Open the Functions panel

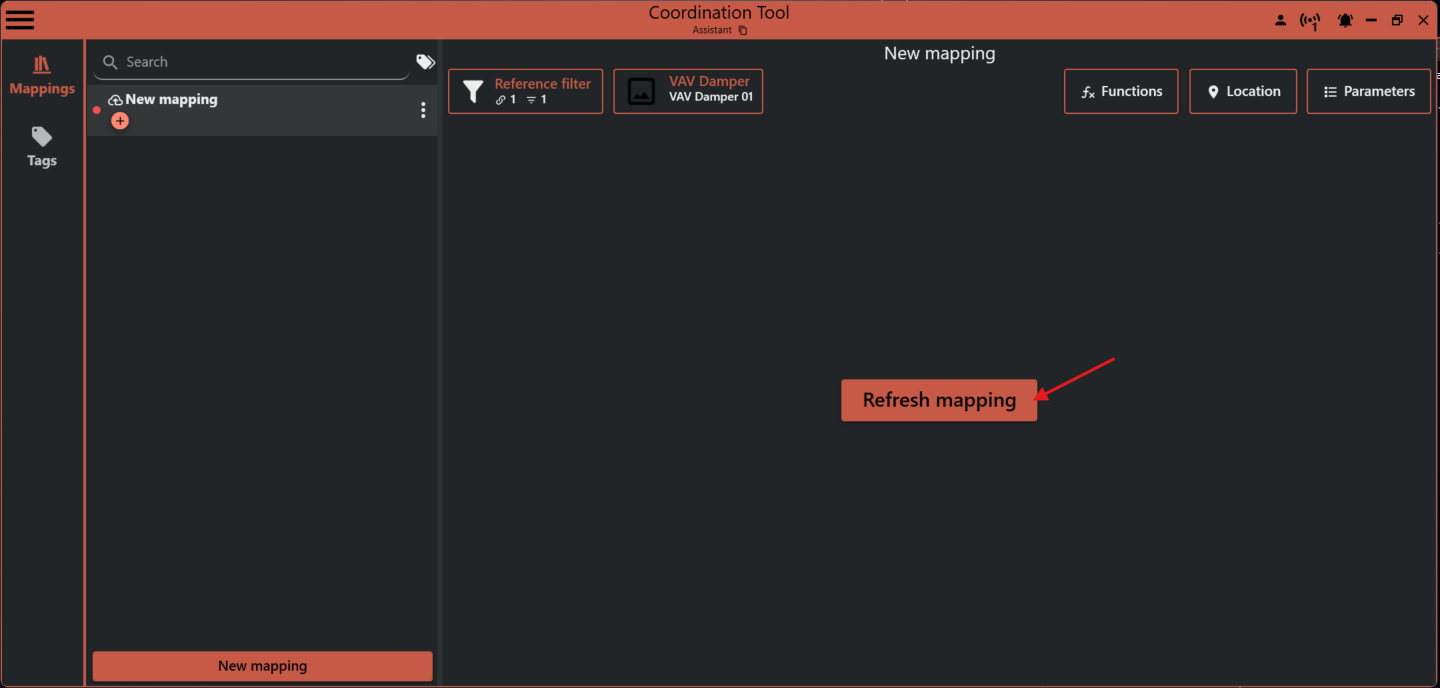pos(1121,91)
